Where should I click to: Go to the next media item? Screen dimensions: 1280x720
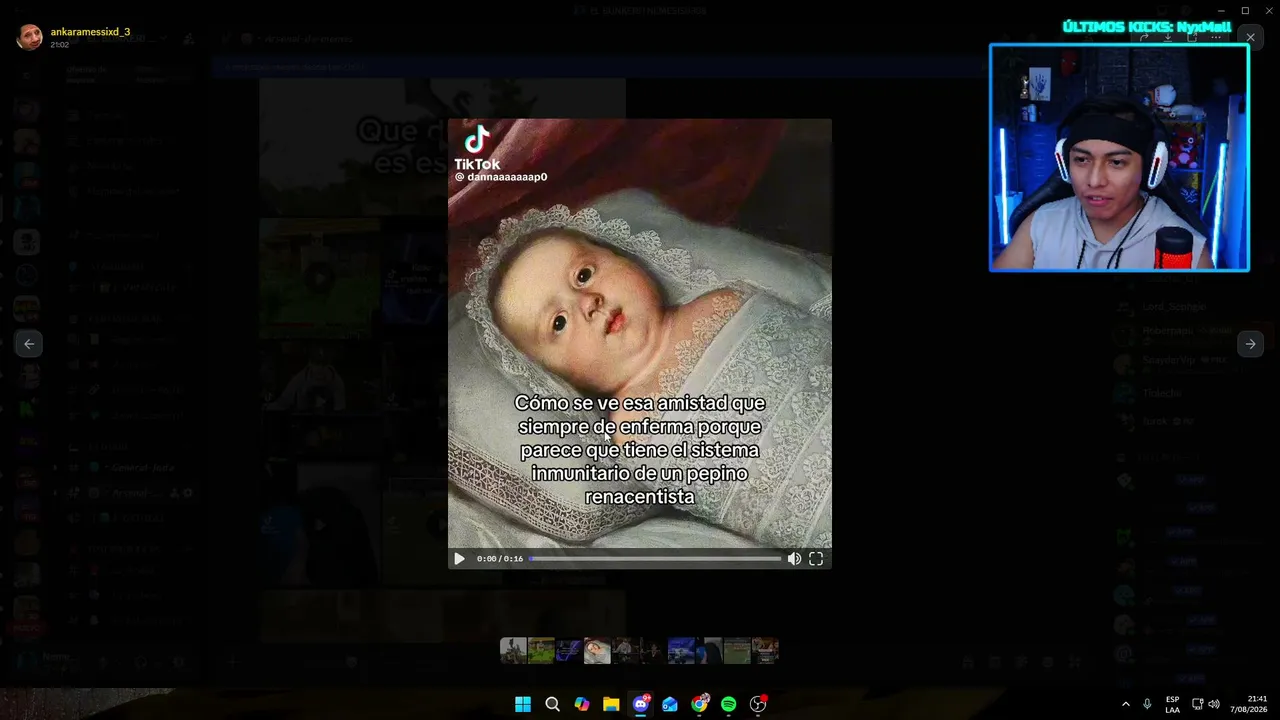pyautogui.click(x=1250, y=344)
